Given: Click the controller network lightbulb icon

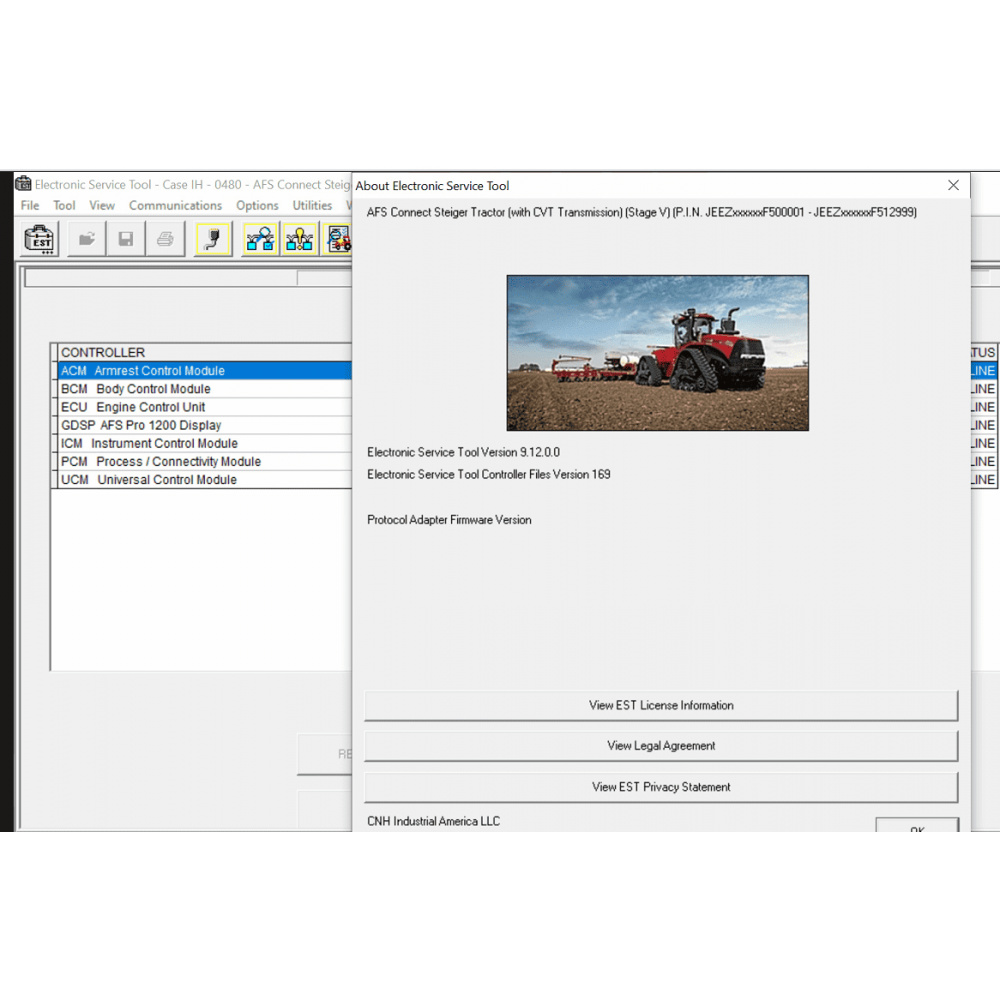Looking at the screenshot, I should 300,239.
